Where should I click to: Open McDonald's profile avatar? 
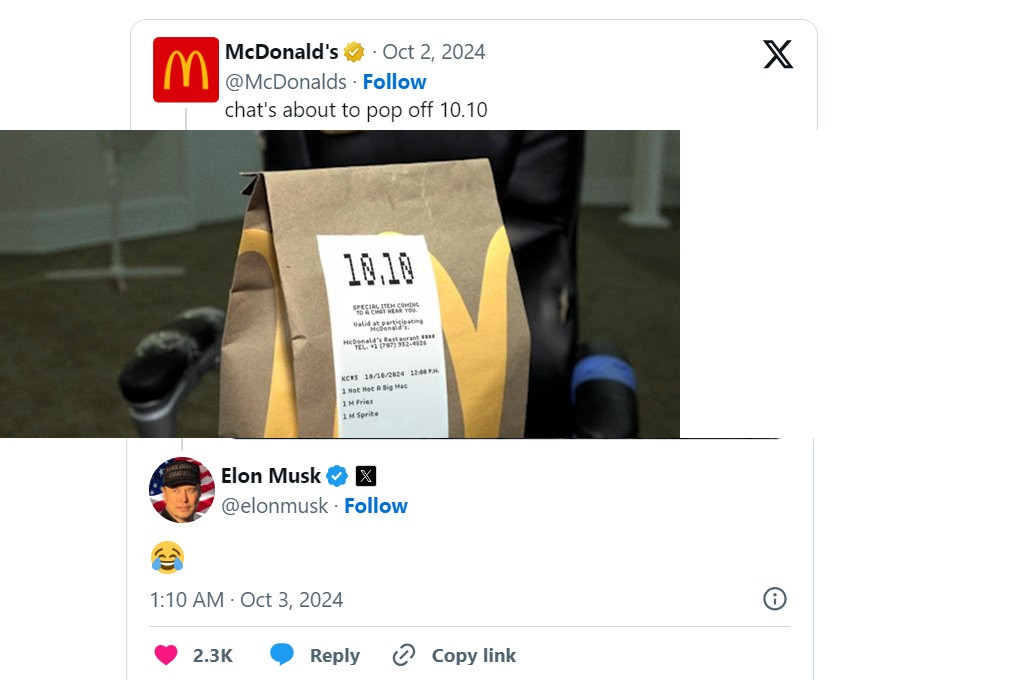click(185, 69)
